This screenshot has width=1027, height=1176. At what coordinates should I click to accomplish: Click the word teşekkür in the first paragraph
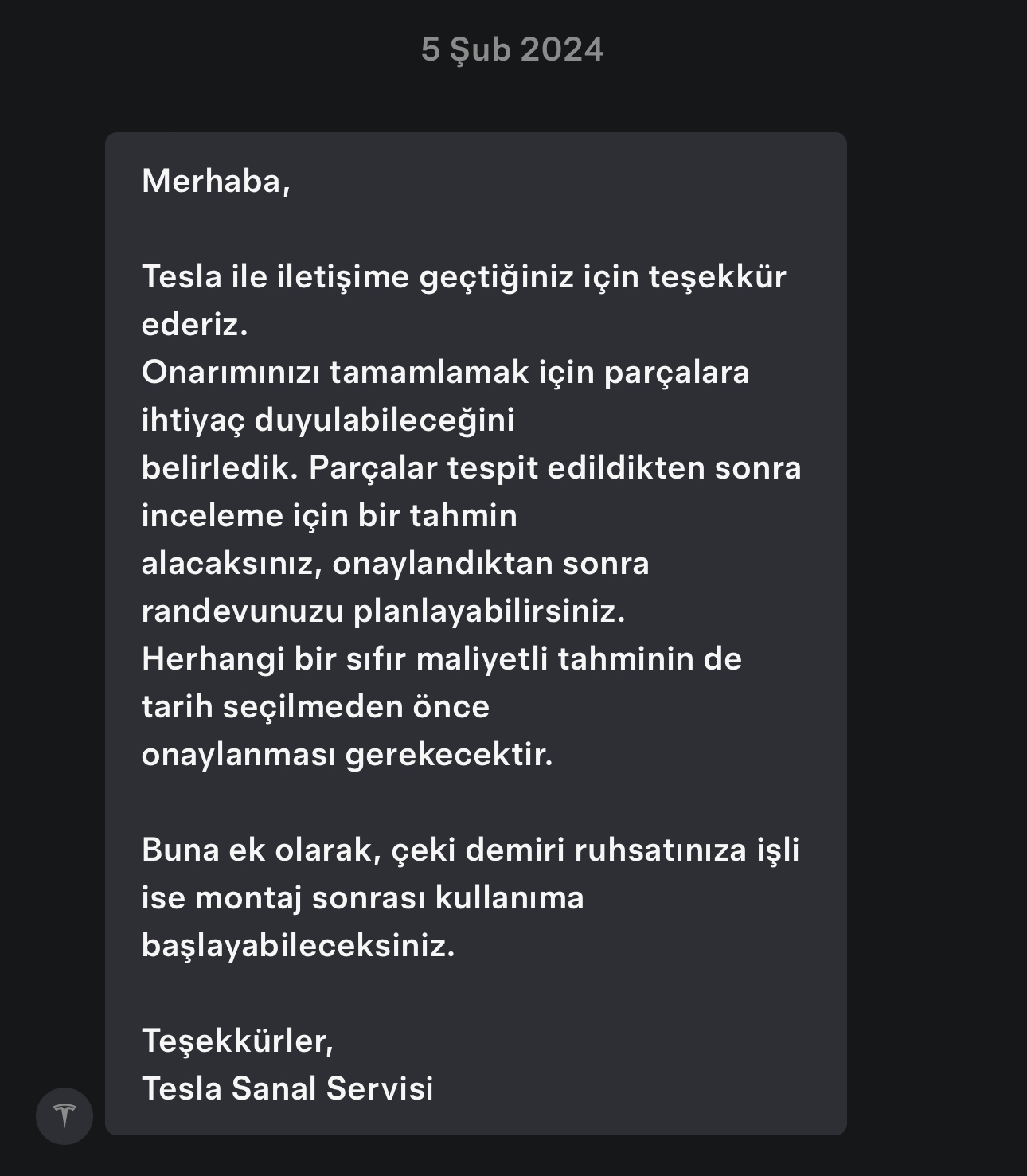click(x=717, y=277)
